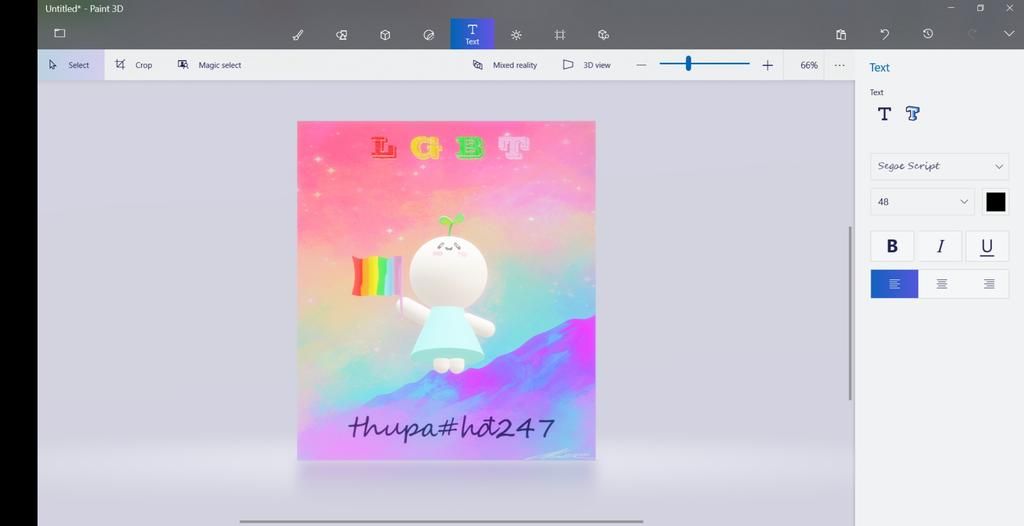Open the expand menu folder icon
1024x526 pixels.
point(59,33)
